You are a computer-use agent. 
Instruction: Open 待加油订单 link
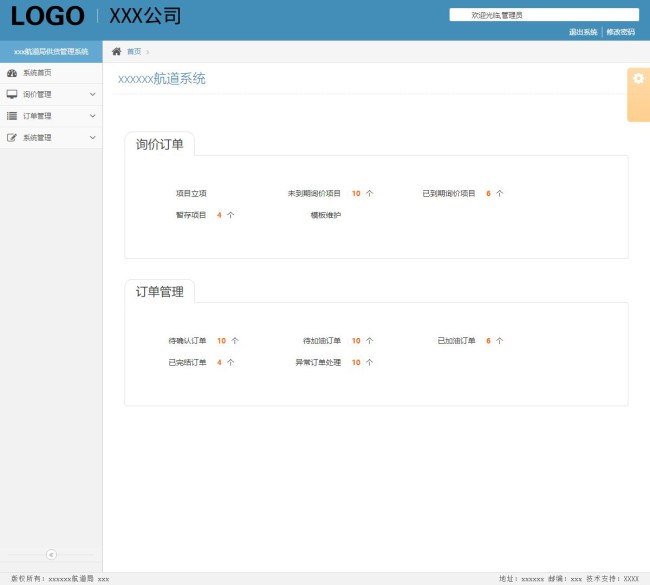click(322, 341)
